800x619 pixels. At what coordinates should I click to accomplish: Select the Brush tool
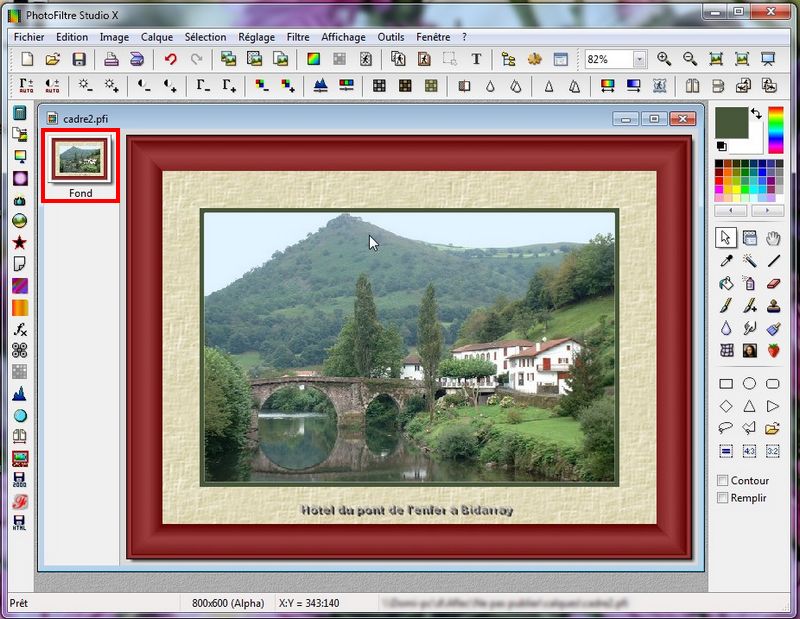tap(726, 305)
